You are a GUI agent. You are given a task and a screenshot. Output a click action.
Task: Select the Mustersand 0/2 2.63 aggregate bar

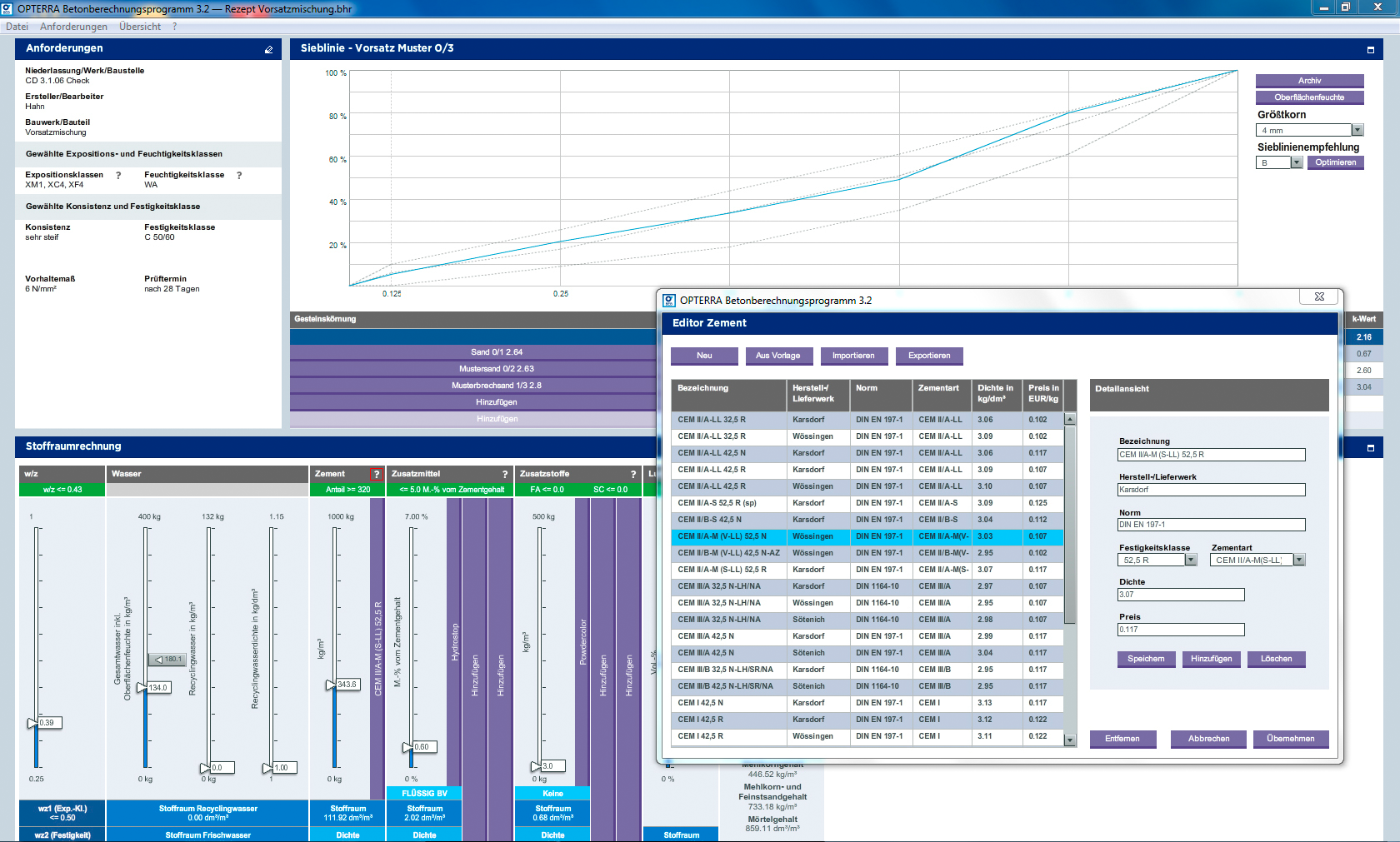497,369
